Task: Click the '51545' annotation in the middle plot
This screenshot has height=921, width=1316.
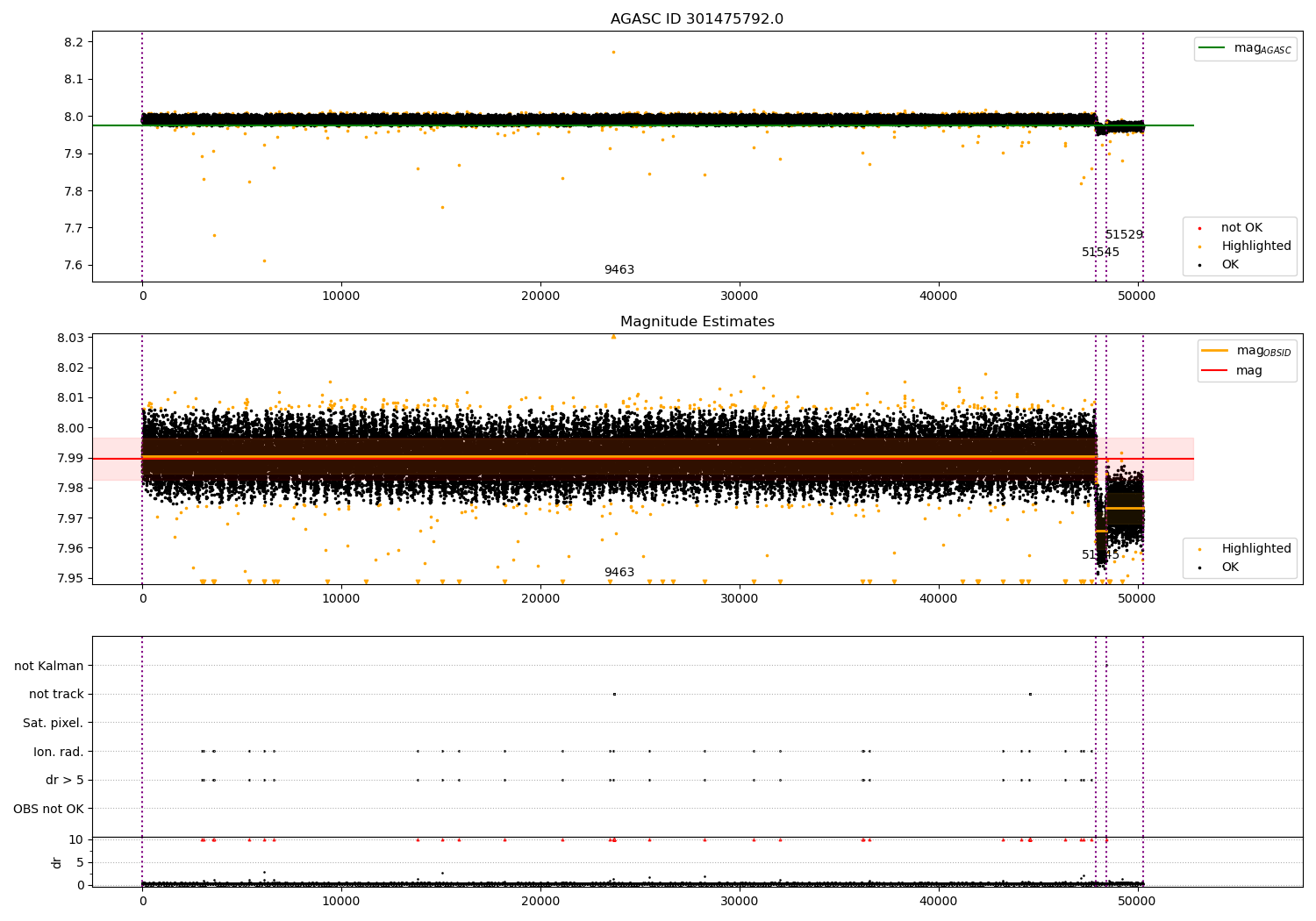Action: coord(1100,555)
